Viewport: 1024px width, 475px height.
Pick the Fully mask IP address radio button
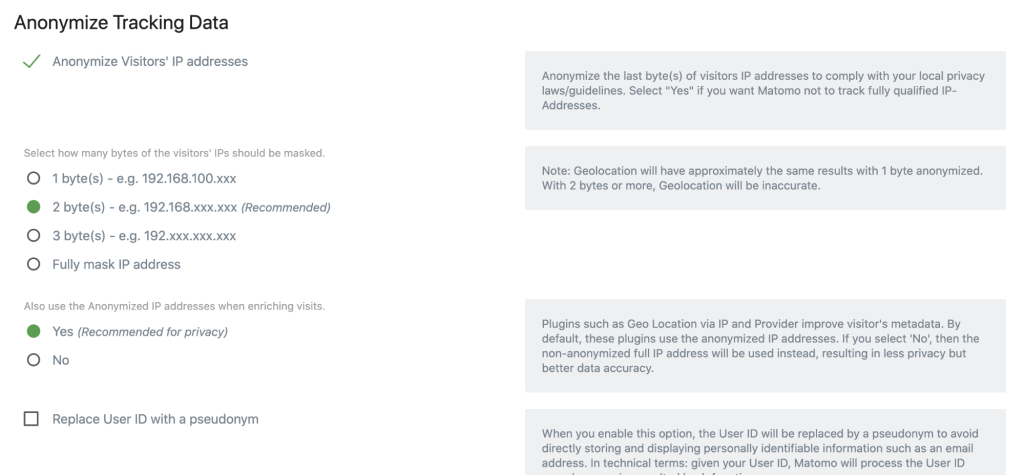[x=33, y=265]
